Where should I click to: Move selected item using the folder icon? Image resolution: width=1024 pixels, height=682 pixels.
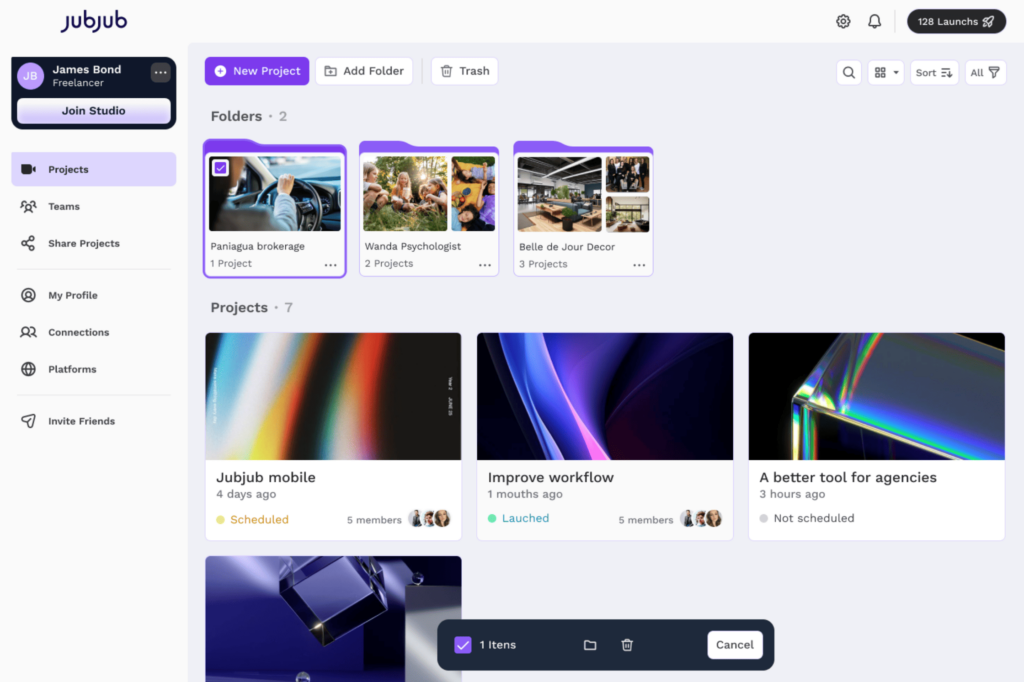coord(590,645)
